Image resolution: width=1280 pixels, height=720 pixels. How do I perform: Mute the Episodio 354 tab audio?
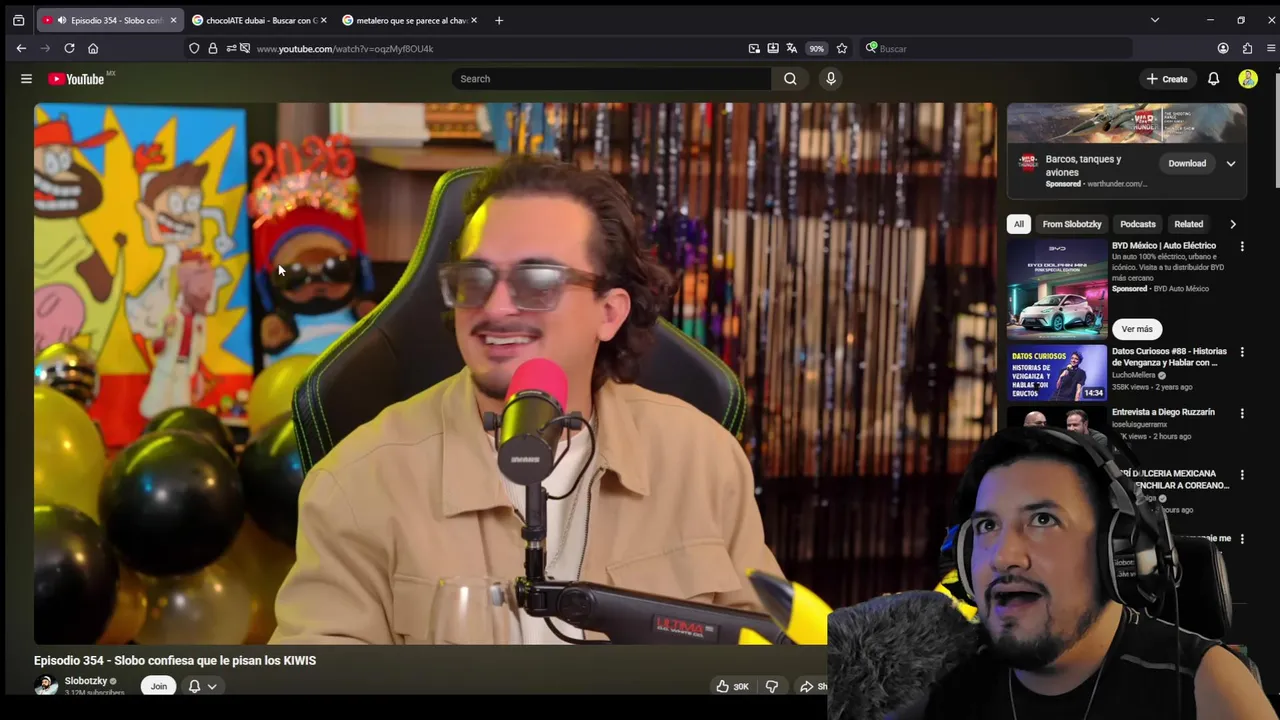(62, 20)
